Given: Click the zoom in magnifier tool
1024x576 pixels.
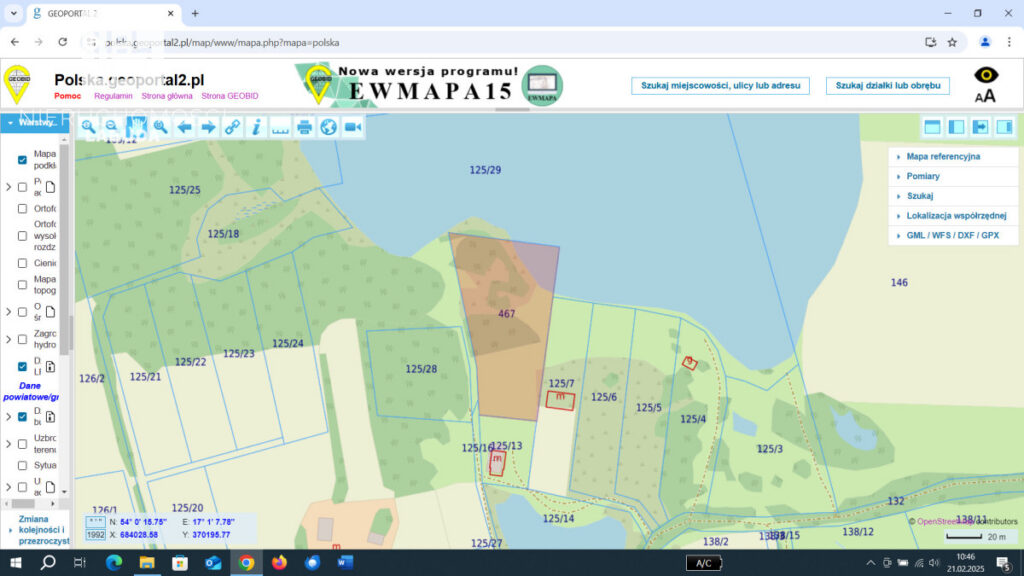Looking at the screenshot, I should click(x=88, y=127).
